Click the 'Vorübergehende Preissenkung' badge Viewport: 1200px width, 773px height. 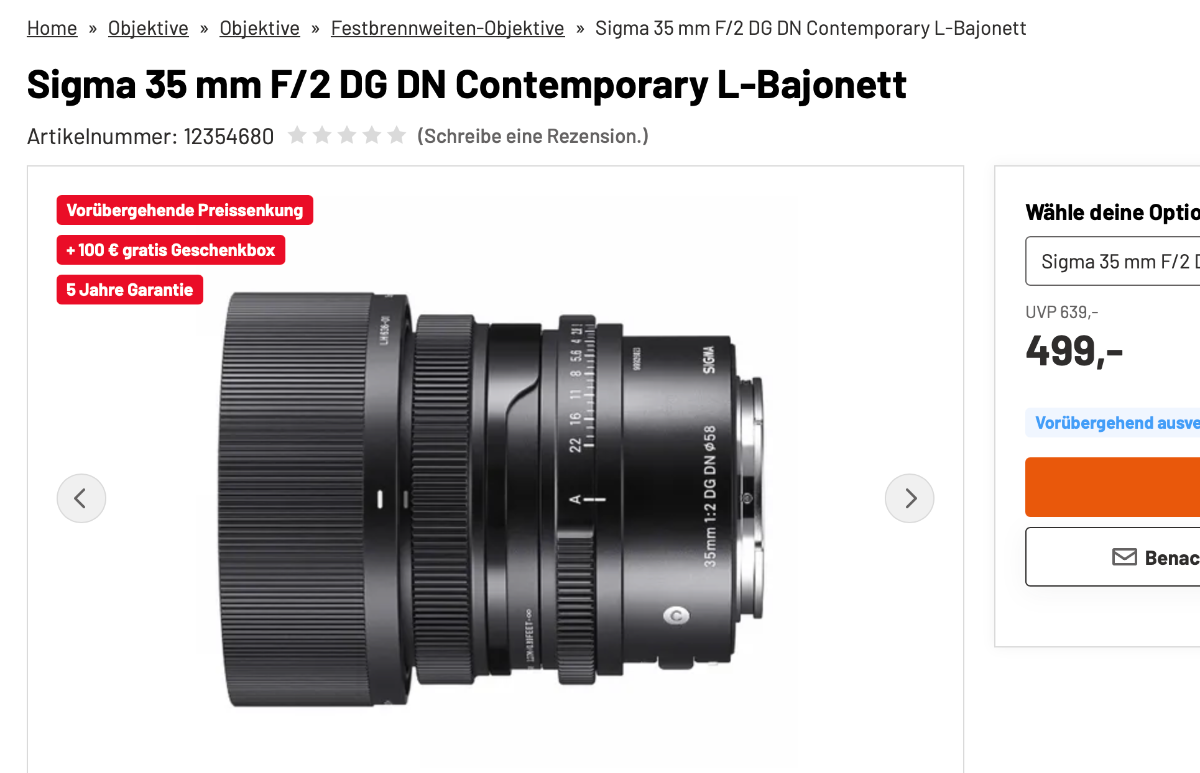[185, 210]
